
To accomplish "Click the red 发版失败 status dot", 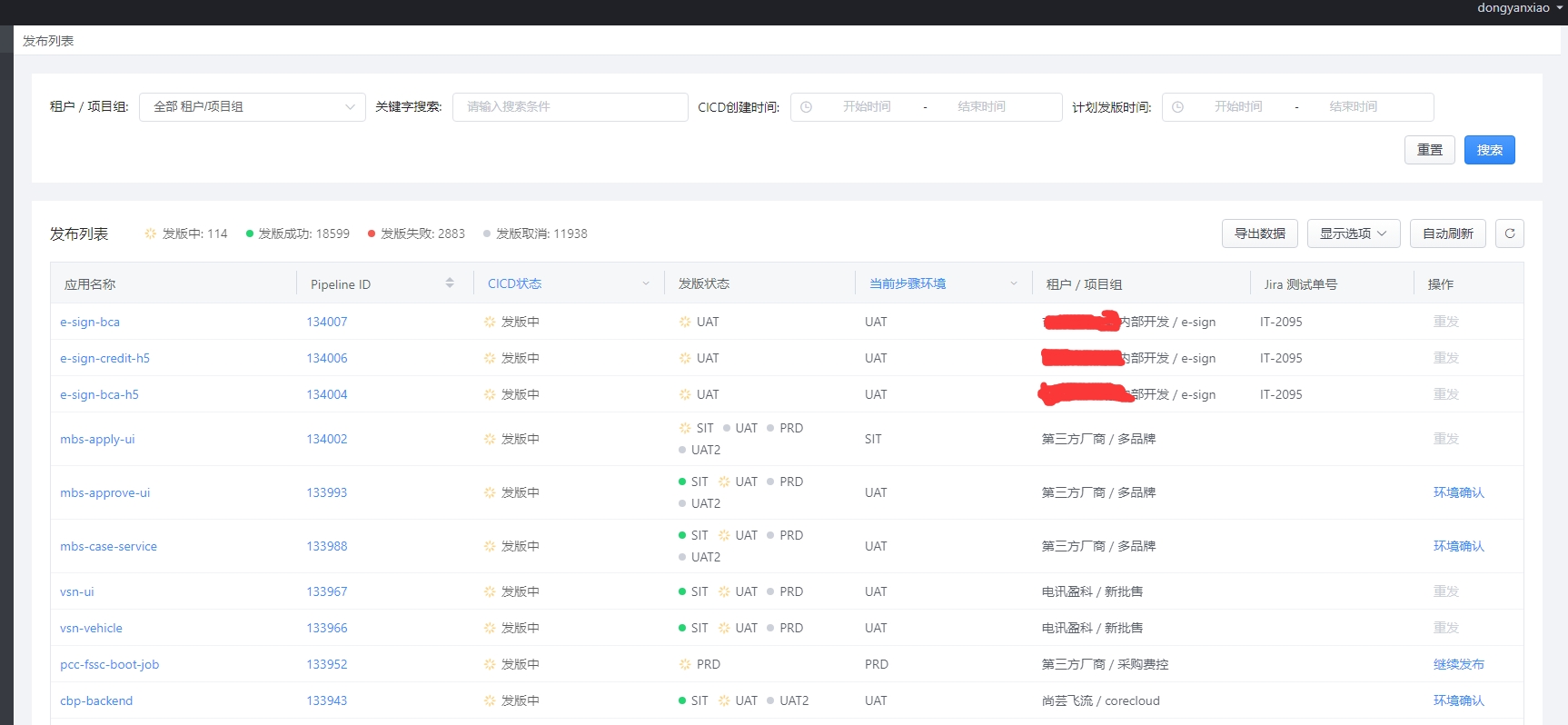I will 372,233.
